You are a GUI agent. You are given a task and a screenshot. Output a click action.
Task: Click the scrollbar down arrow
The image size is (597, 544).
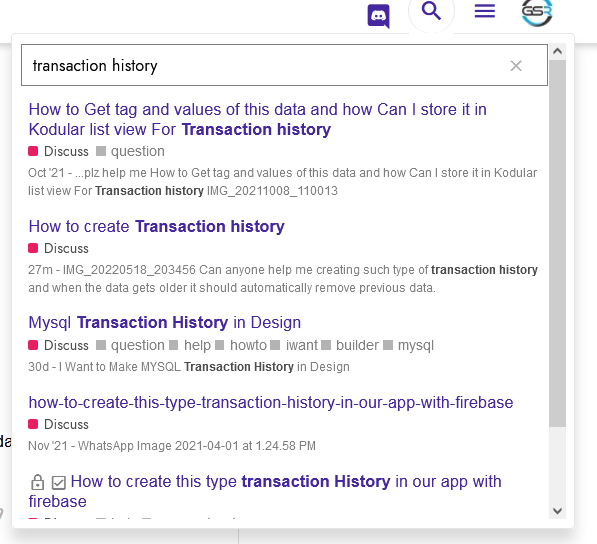557,511
